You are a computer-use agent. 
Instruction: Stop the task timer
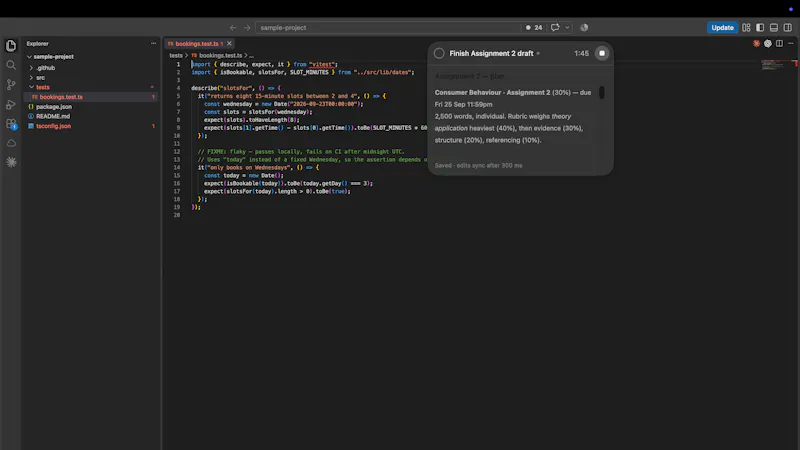tap(602, 53)
